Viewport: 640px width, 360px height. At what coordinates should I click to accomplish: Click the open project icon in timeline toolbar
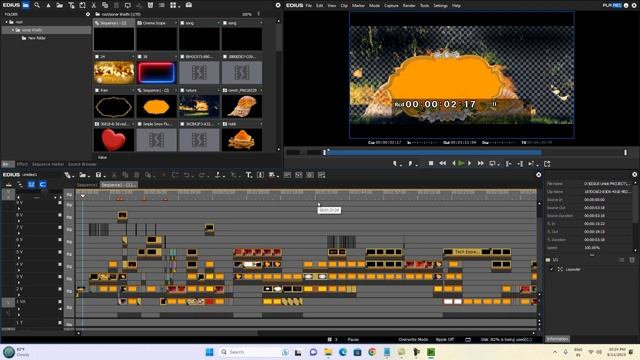coord(83,175)
